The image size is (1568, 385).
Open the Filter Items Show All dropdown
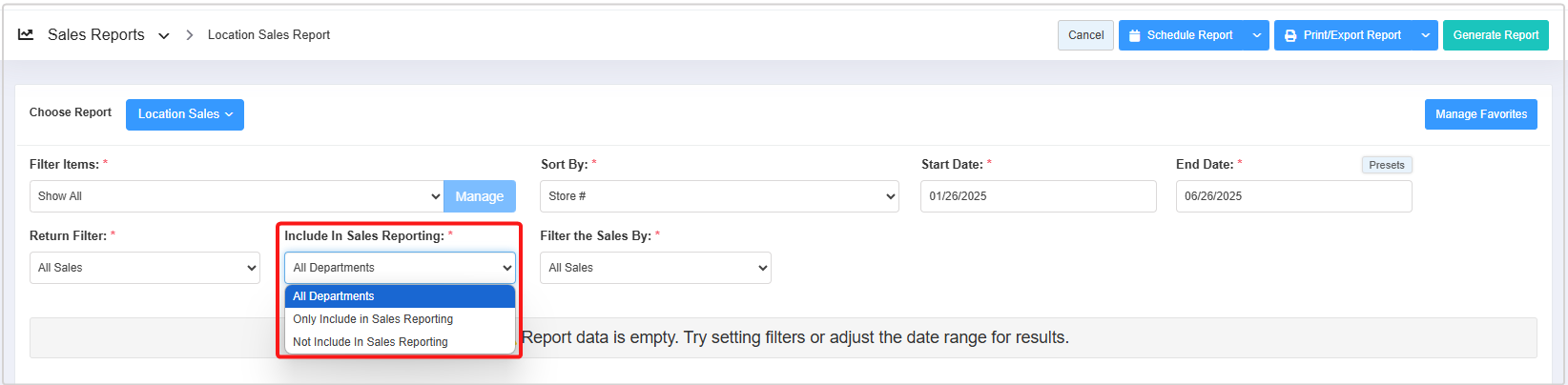237,196
